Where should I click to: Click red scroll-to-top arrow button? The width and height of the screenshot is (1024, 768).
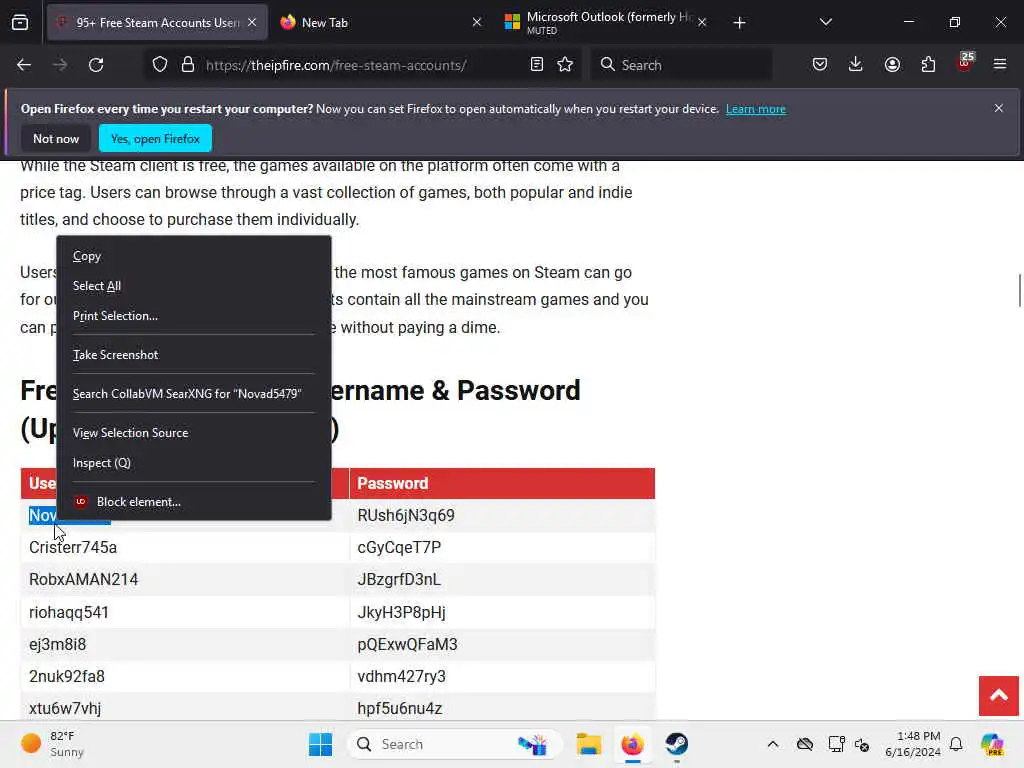[999, 696]
